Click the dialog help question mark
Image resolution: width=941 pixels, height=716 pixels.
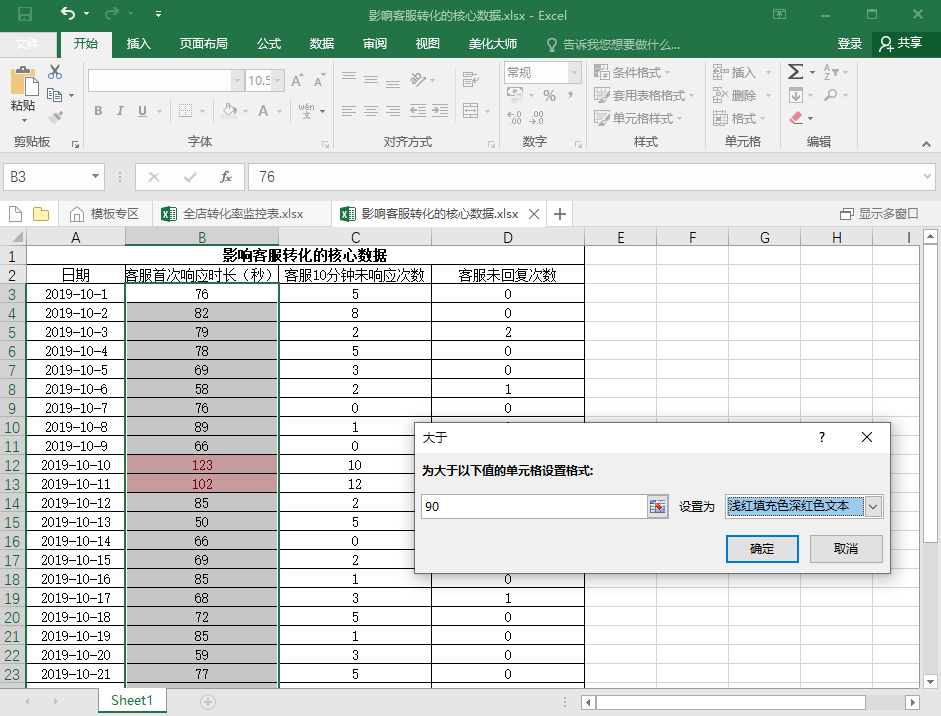tap(822, 438)
